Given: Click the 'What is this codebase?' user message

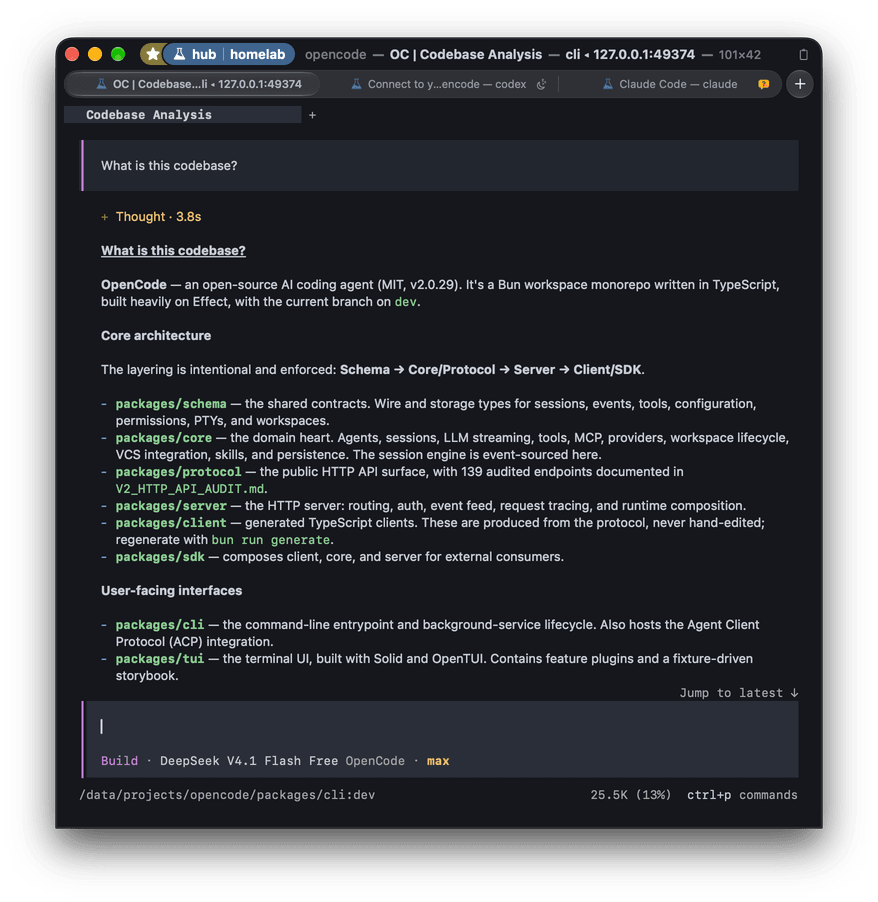Looking at the screenshot, I should [440, 166].
